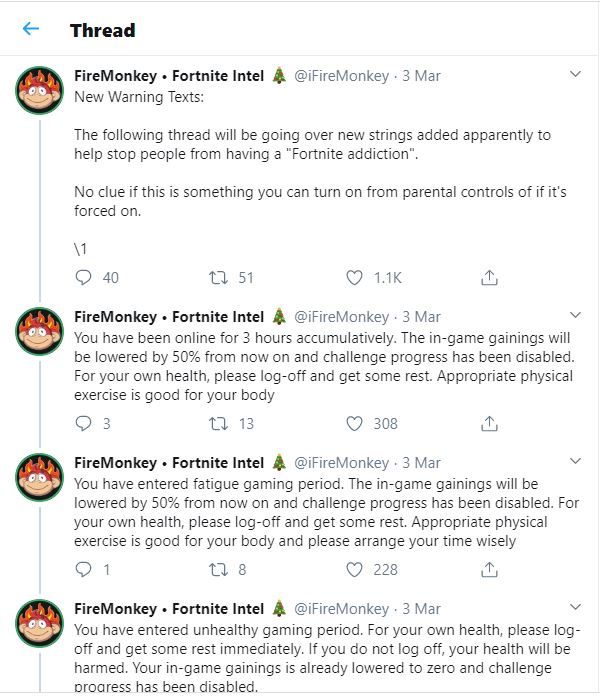
Task: Open the chevron menu on the third tweet
Action: pyautogui.click(x=575, y=461)
